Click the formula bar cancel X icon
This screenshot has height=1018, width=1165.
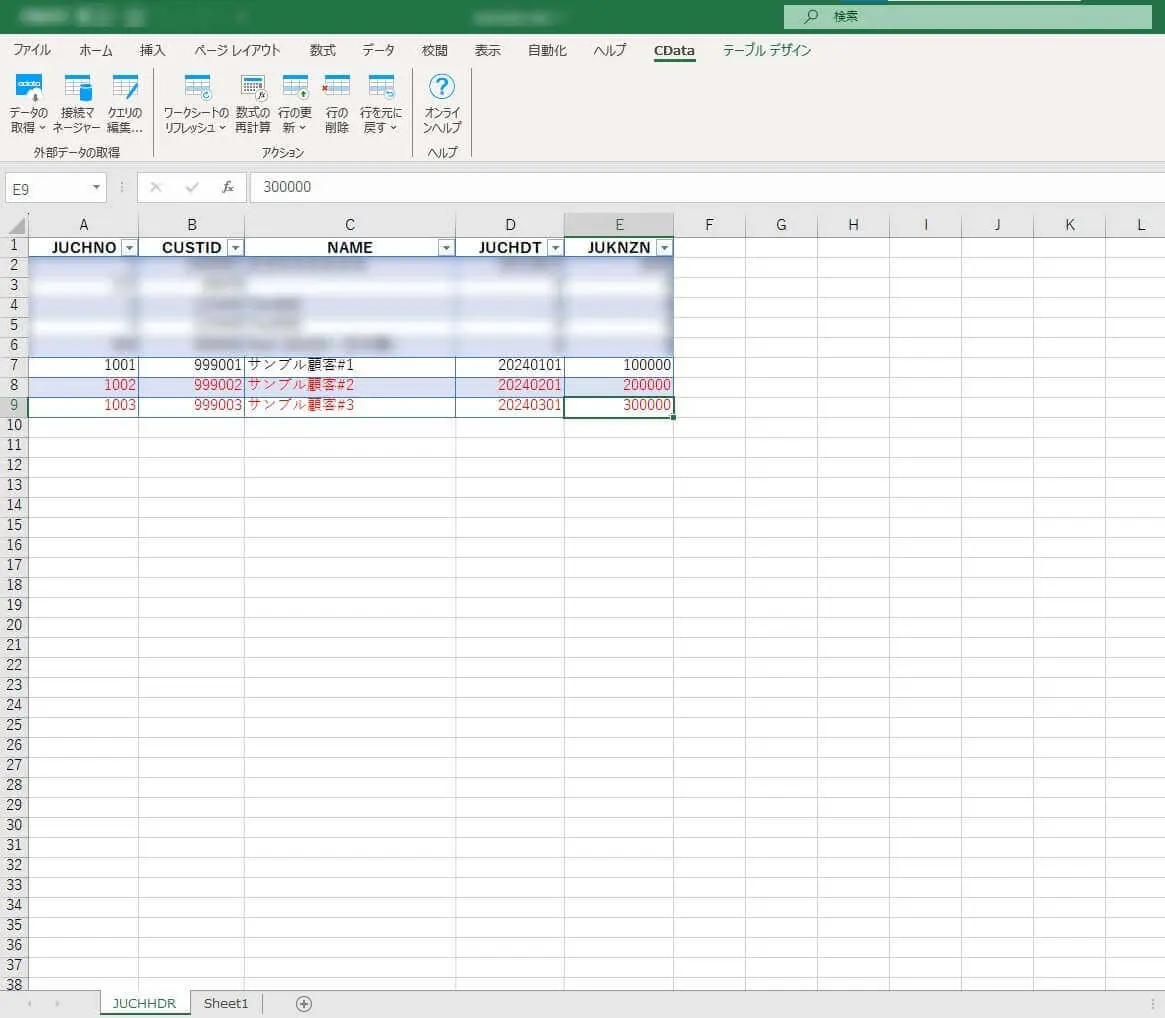tap(155, 187)
